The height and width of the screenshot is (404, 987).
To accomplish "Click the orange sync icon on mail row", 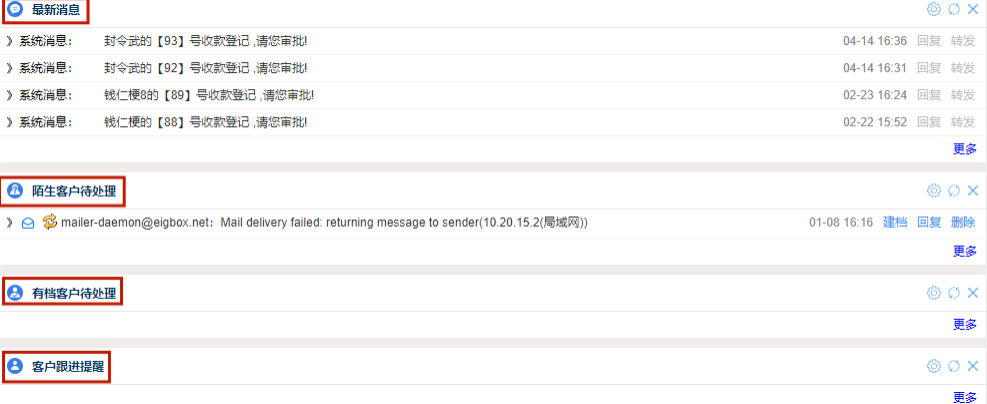I will pos(50,222).
